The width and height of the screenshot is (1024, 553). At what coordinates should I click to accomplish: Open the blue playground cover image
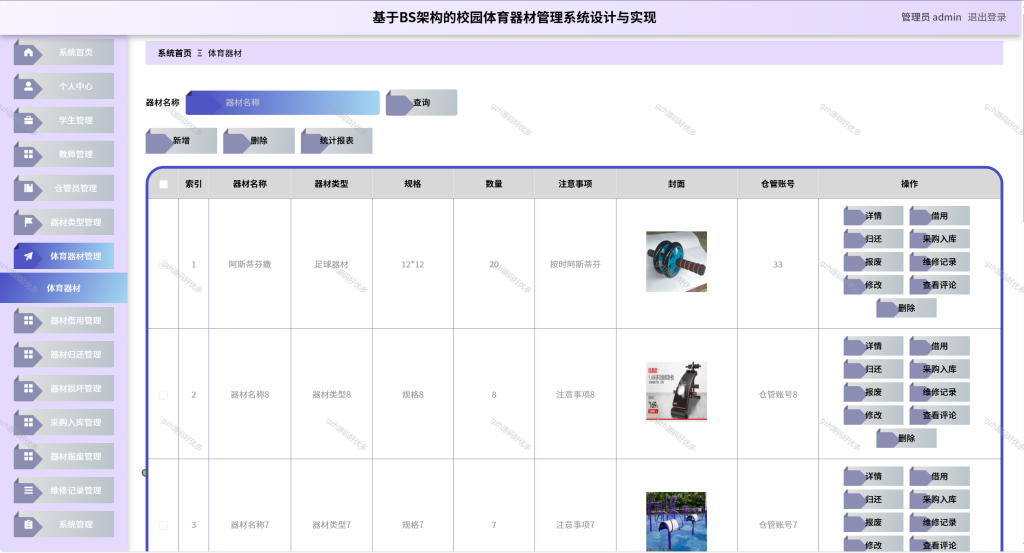click(x=676, y=522)
